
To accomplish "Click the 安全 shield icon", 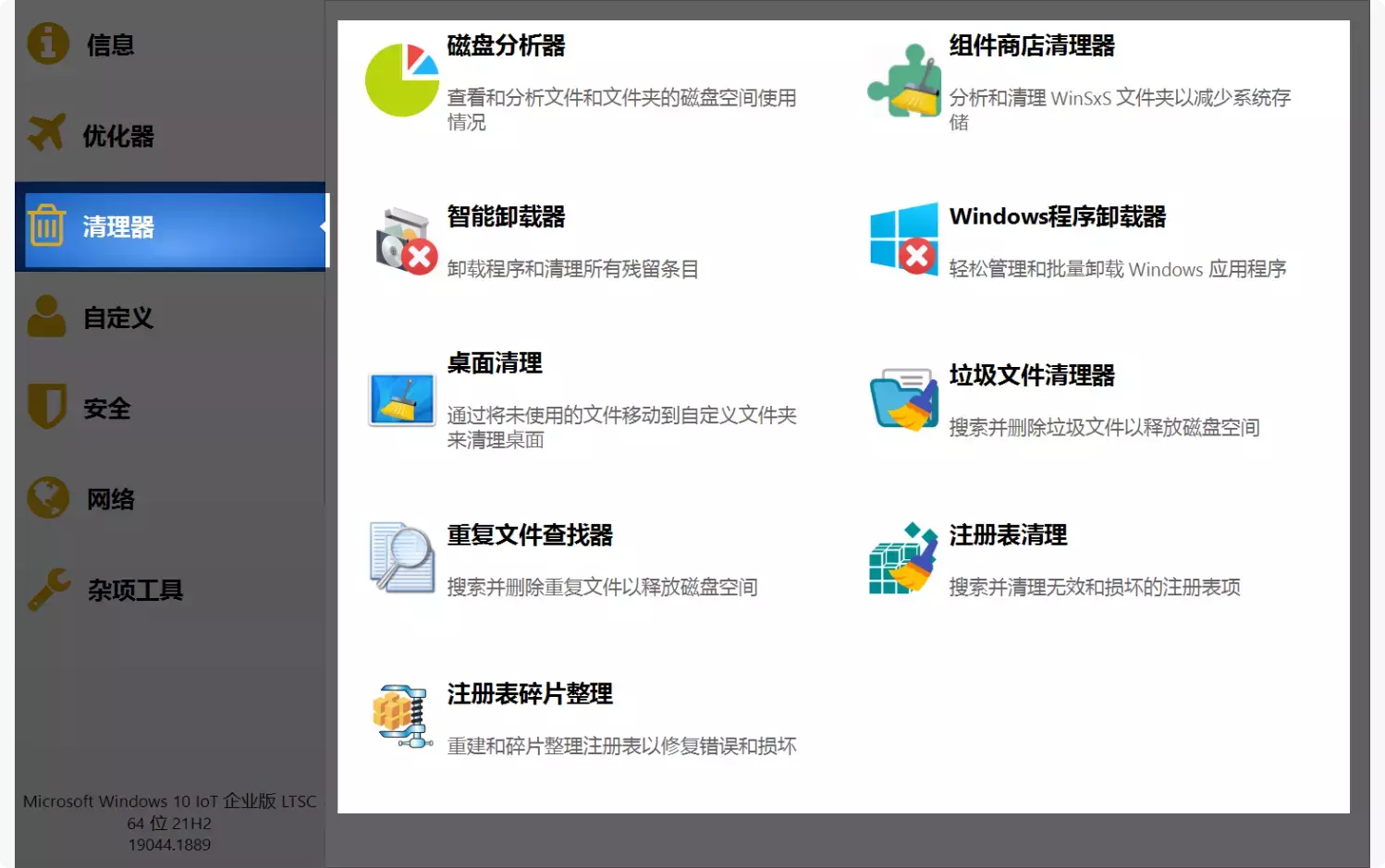I will [46, 408].
